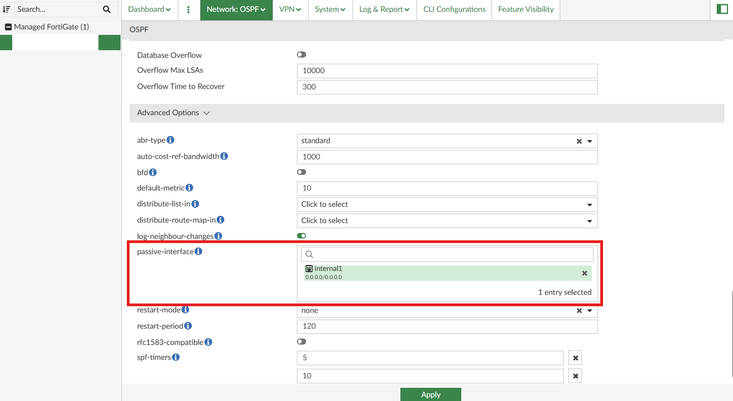Show info for restart-mode
This screenshot has width=733, height=401.
[186, 310]
